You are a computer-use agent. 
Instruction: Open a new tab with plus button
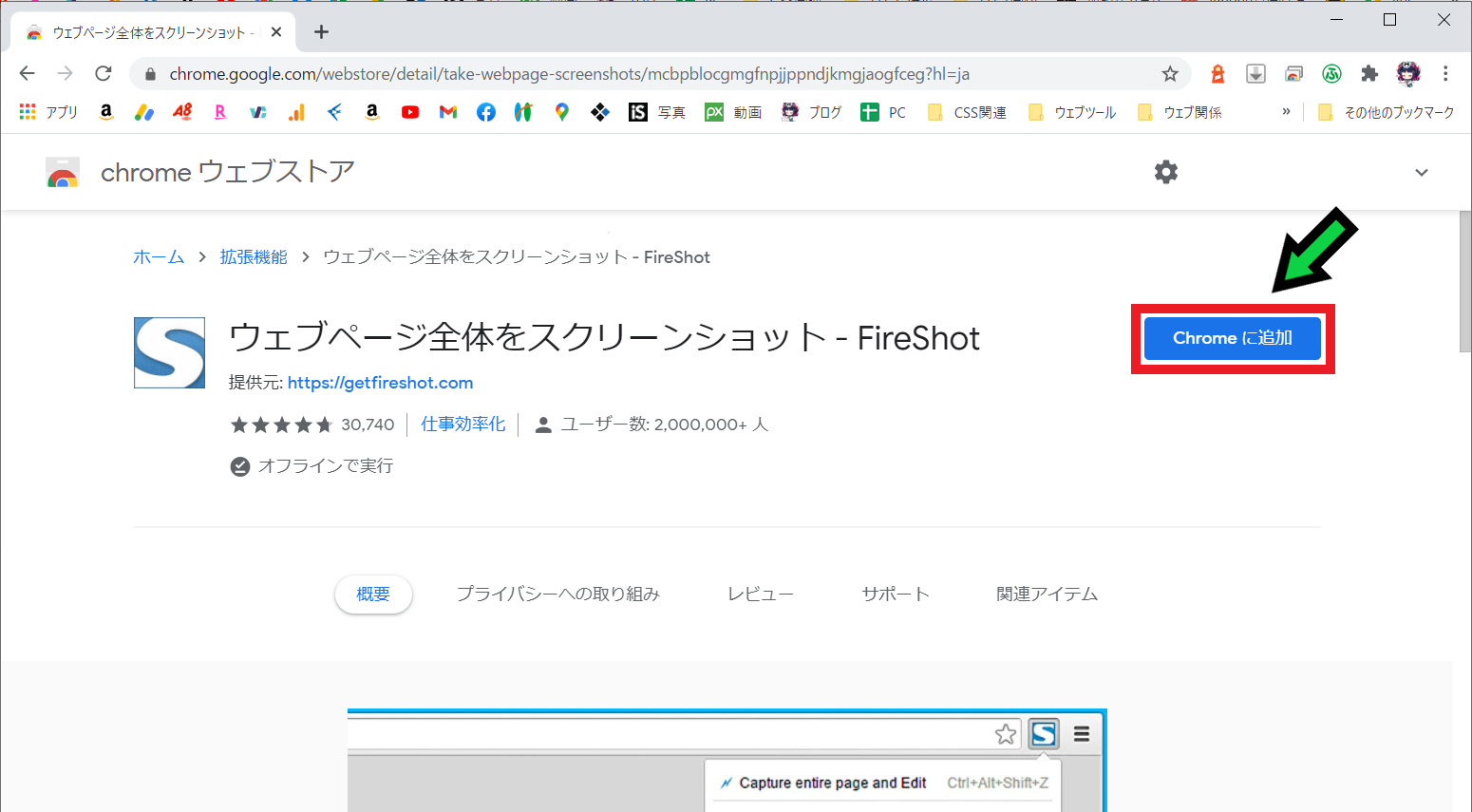tap(322, 32)
